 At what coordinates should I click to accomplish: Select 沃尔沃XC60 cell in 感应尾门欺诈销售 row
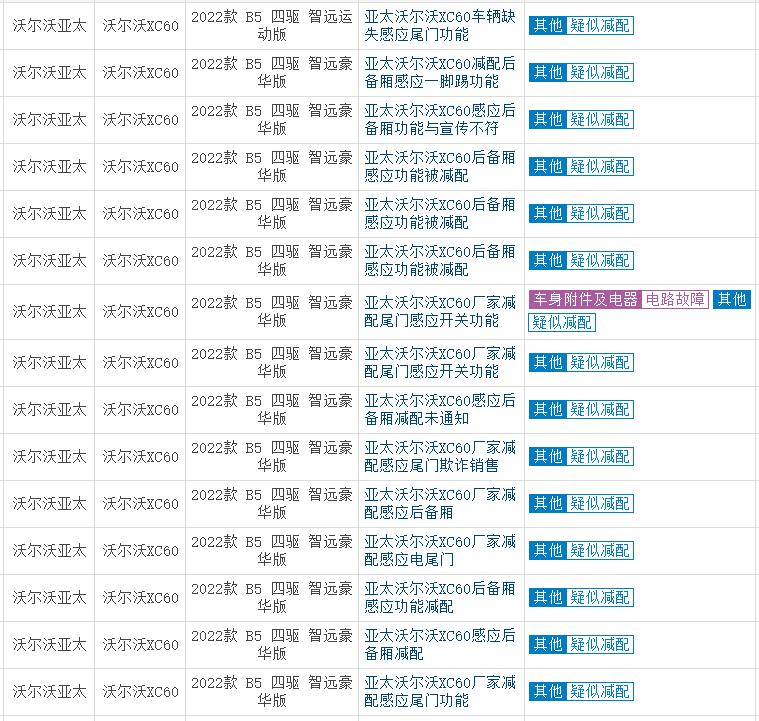(140, 457)
